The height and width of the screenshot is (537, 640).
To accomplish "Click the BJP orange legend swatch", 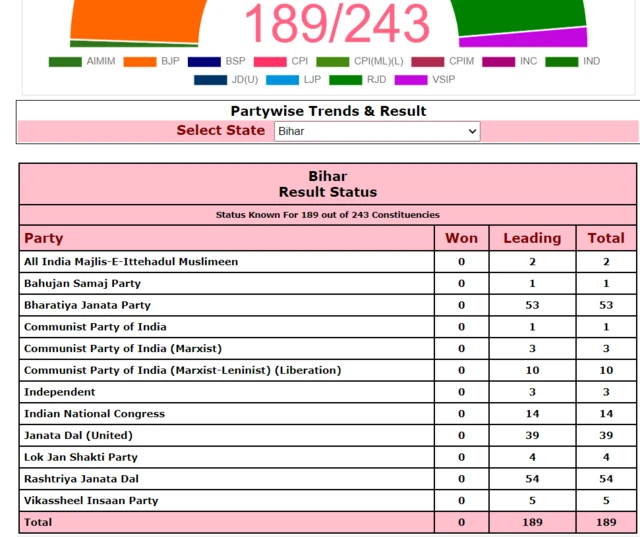I will pyautogui.click(x=140, y=62).
